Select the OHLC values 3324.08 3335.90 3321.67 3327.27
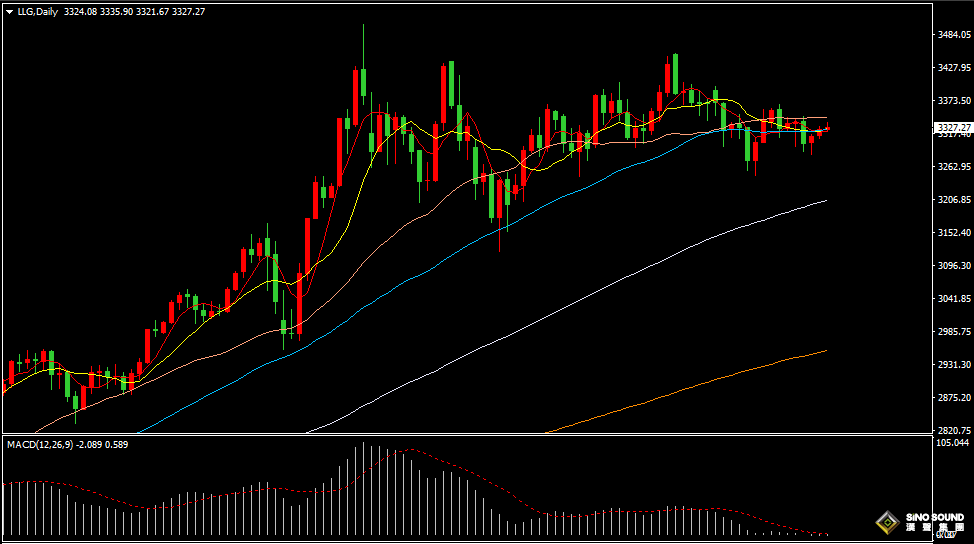Screen dimensions: 974x544 click(134, 12)
